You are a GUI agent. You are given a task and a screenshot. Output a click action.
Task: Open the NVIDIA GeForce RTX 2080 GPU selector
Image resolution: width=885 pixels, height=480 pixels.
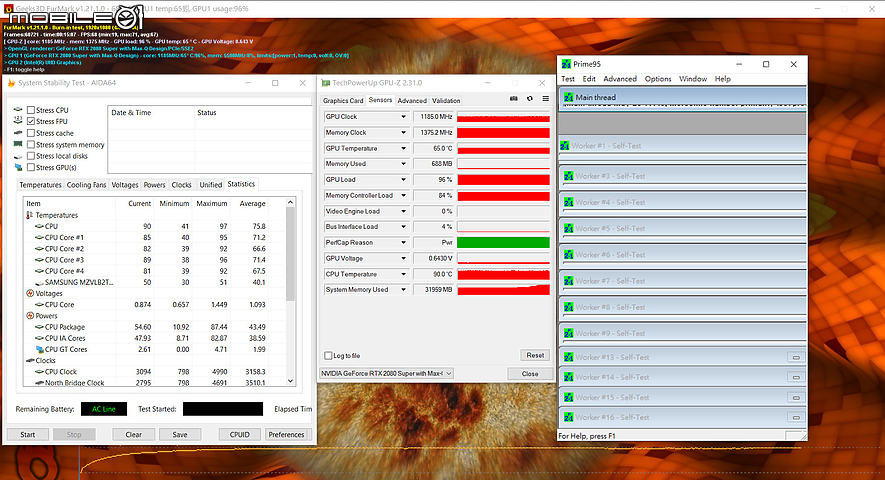(387, 373)
